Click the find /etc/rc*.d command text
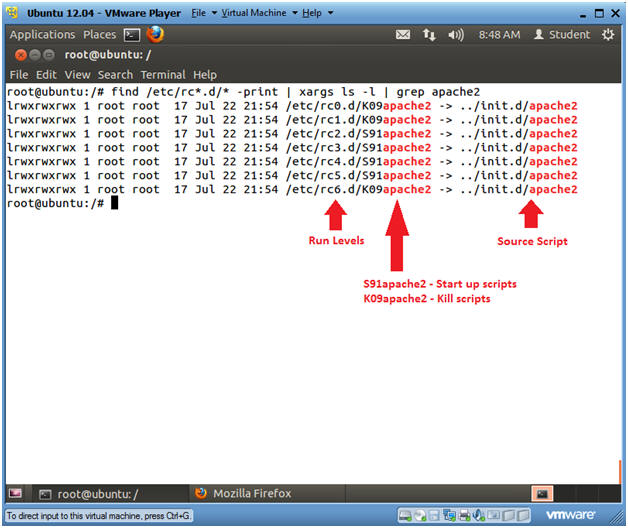The image size is (628, 528). pos(296,92)
